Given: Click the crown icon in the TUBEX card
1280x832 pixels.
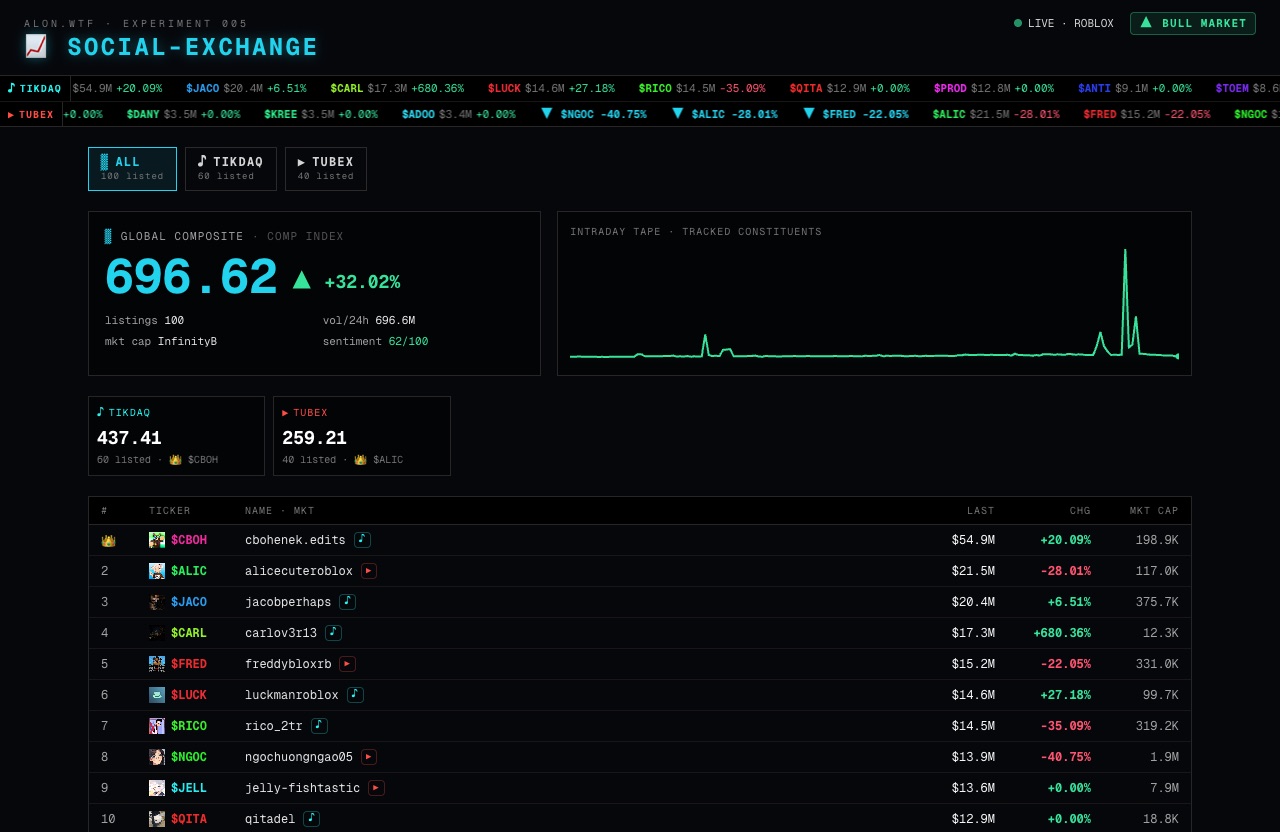Looking at the screenshot, I should click(361, 460).
